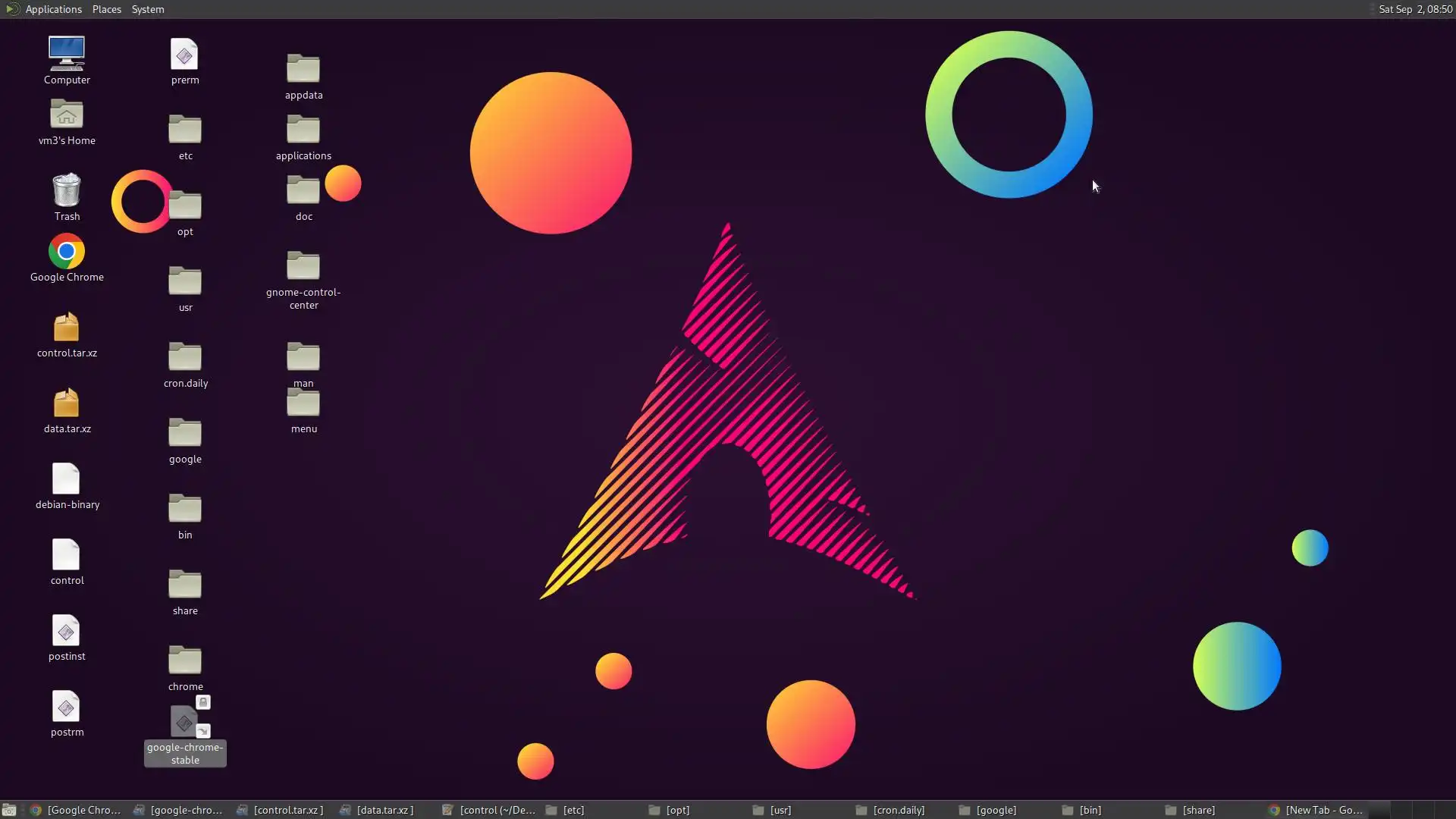The image size is (1456, 819).
Task: Click the show desktop button in taskbar
Action: click(9, 810)
